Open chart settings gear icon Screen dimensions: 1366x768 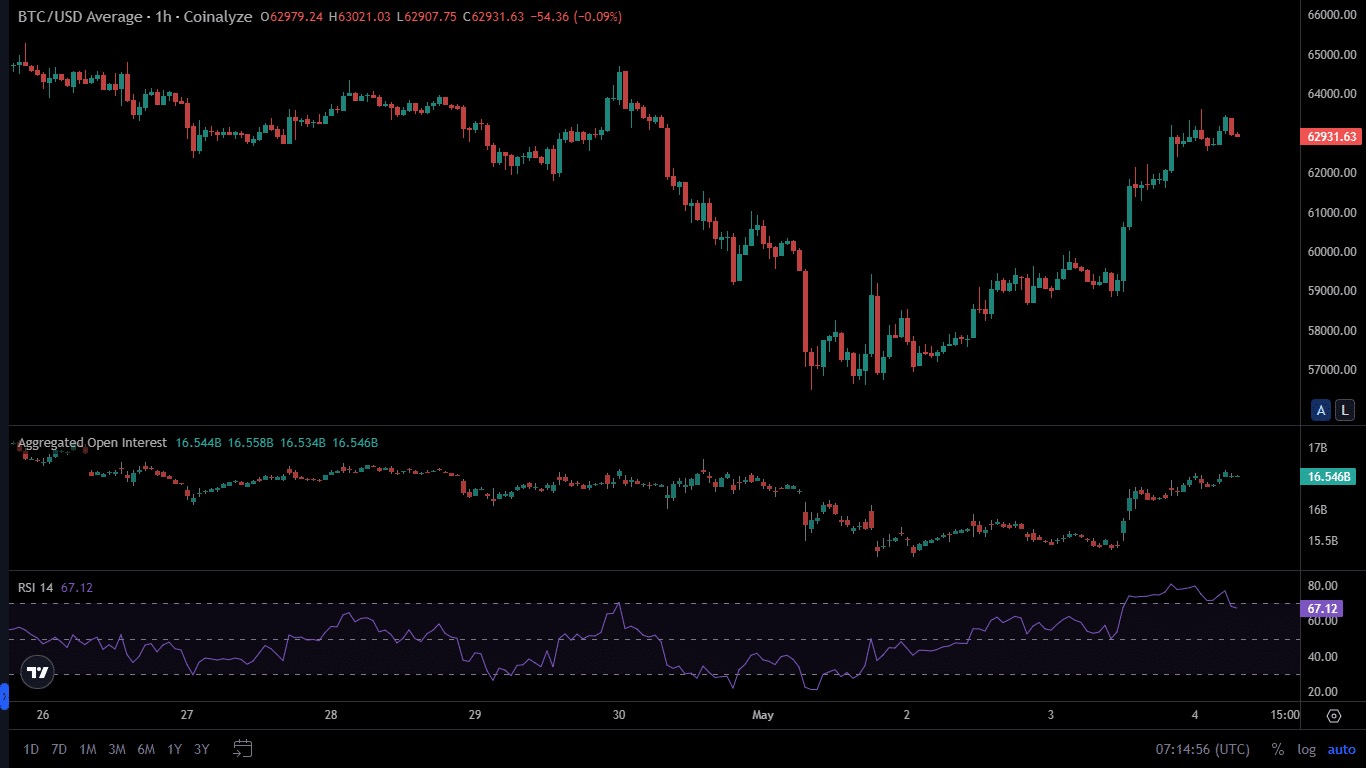point(1334,716)
